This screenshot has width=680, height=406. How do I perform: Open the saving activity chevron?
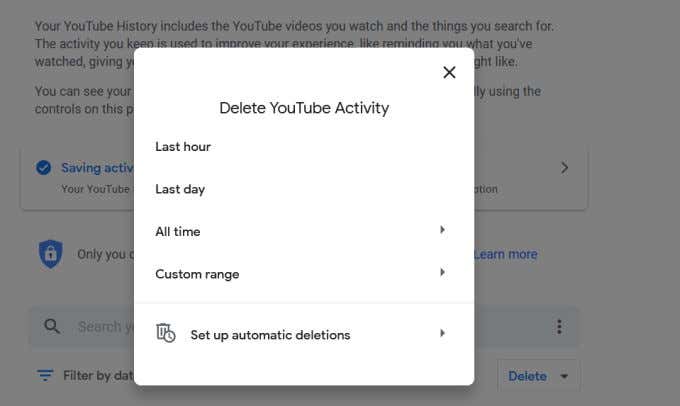[565, 168]
